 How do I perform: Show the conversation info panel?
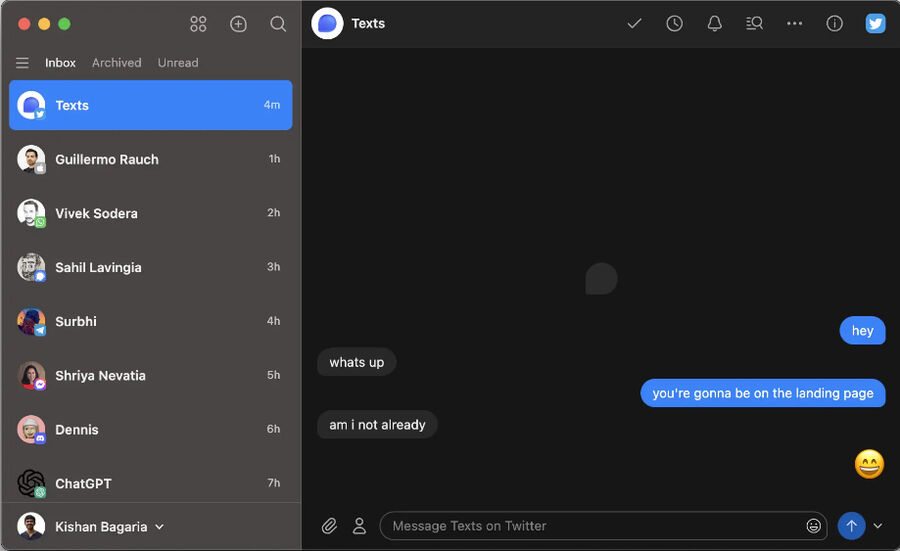(834, 24)
